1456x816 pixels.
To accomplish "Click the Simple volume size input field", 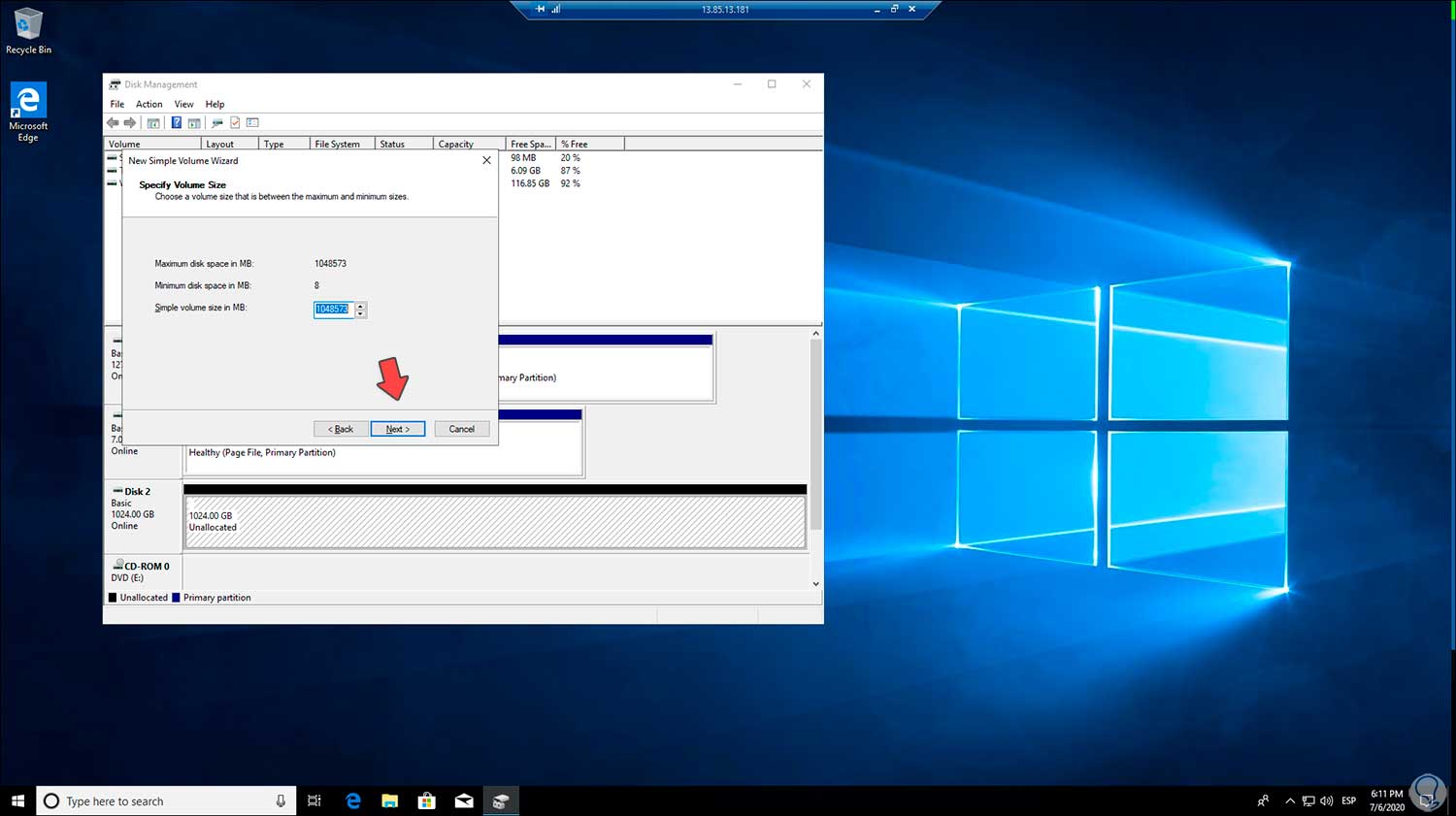I will point(333,310).
